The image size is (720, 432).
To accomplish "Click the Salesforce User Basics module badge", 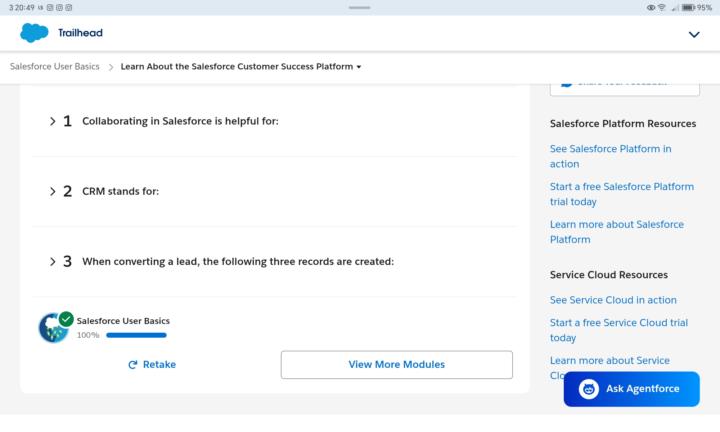I will click(x=52, y=328).
